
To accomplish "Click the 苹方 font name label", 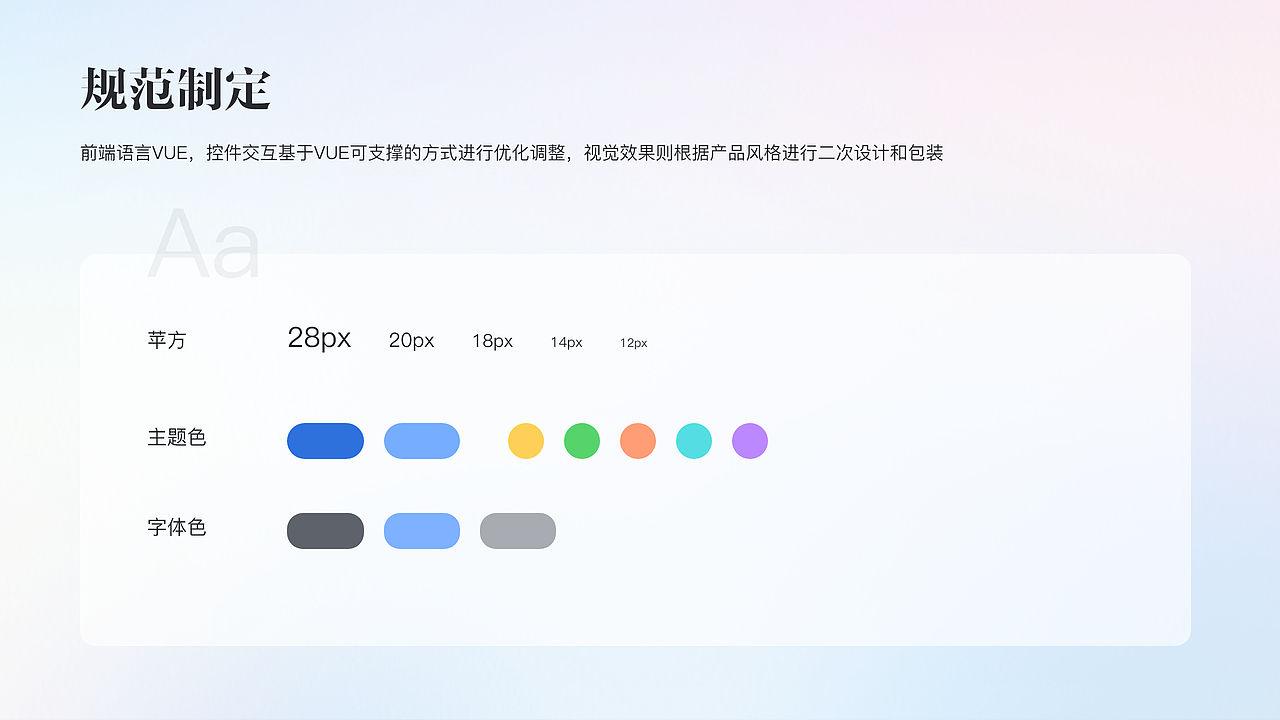I will coord(167,340).
